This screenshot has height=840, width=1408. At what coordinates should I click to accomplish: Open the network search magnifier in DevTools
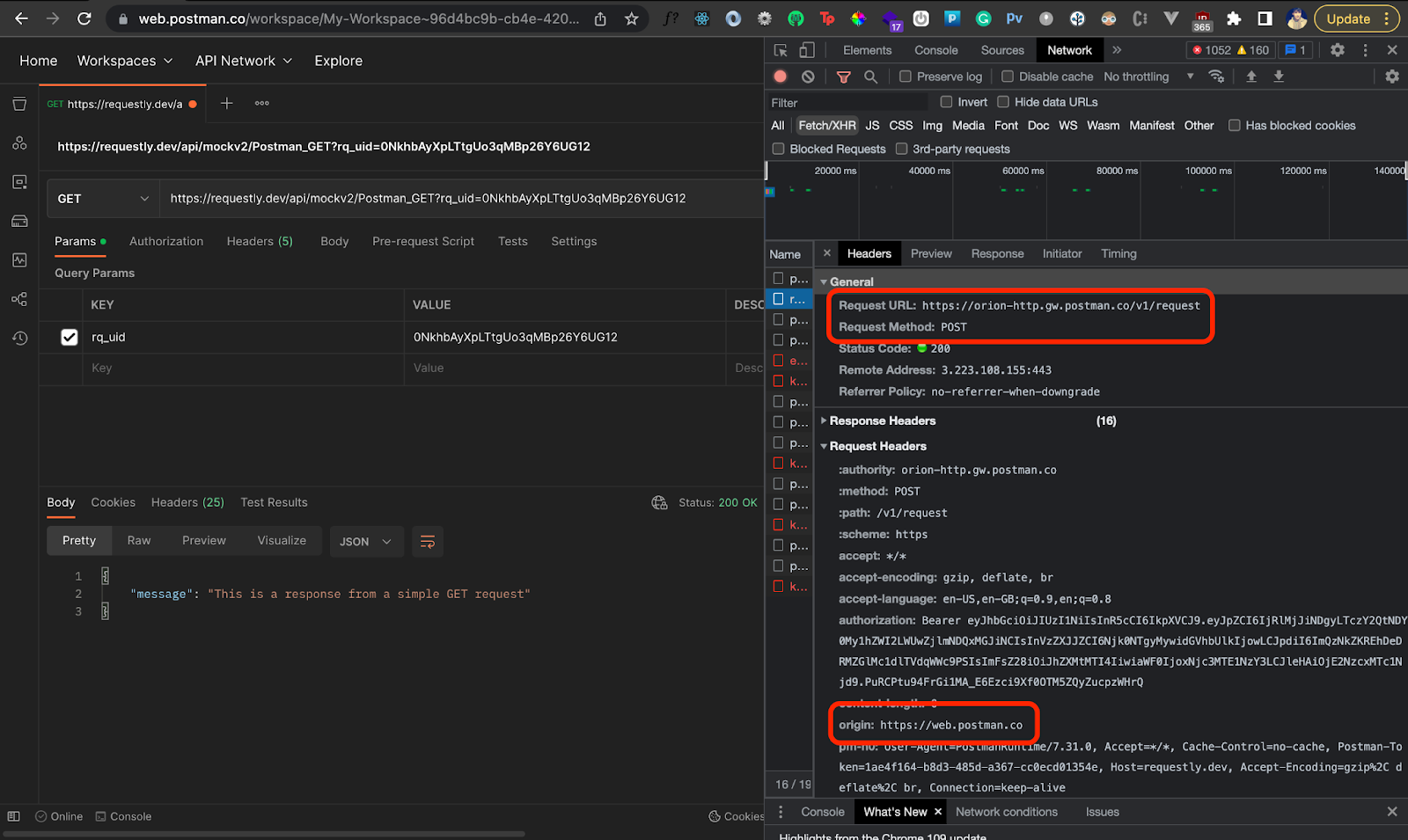click(x=869, y=77)
